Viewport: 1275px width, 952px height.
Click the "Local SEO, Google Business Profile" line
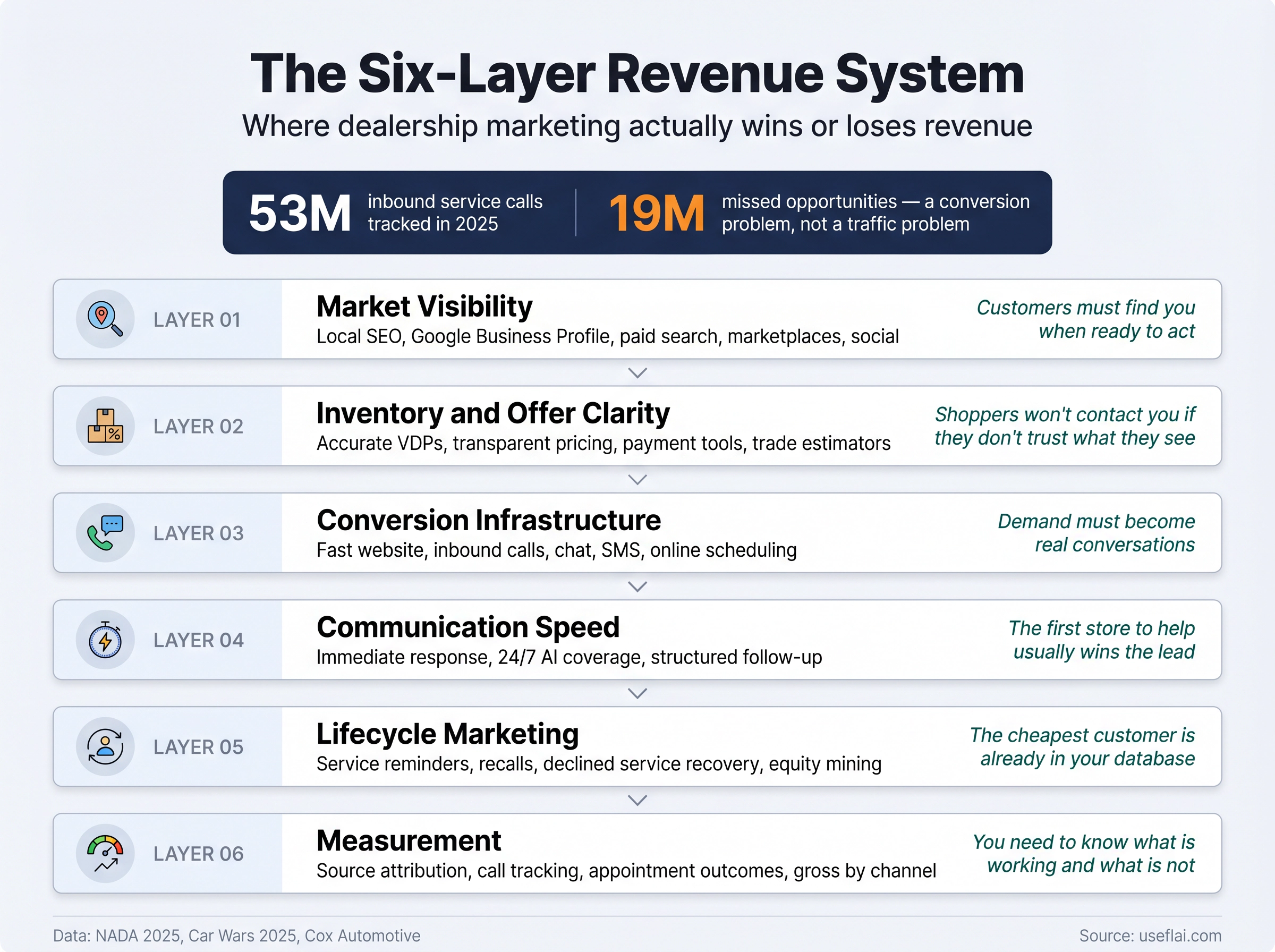tap(608, 336)
